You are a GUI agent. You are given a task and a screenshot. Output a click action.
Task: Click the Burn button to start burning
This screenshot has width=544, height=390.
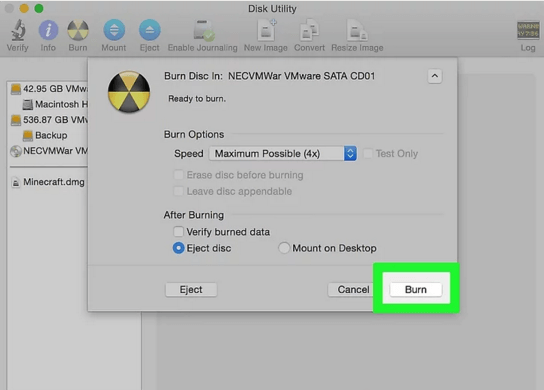pos(416,289)
